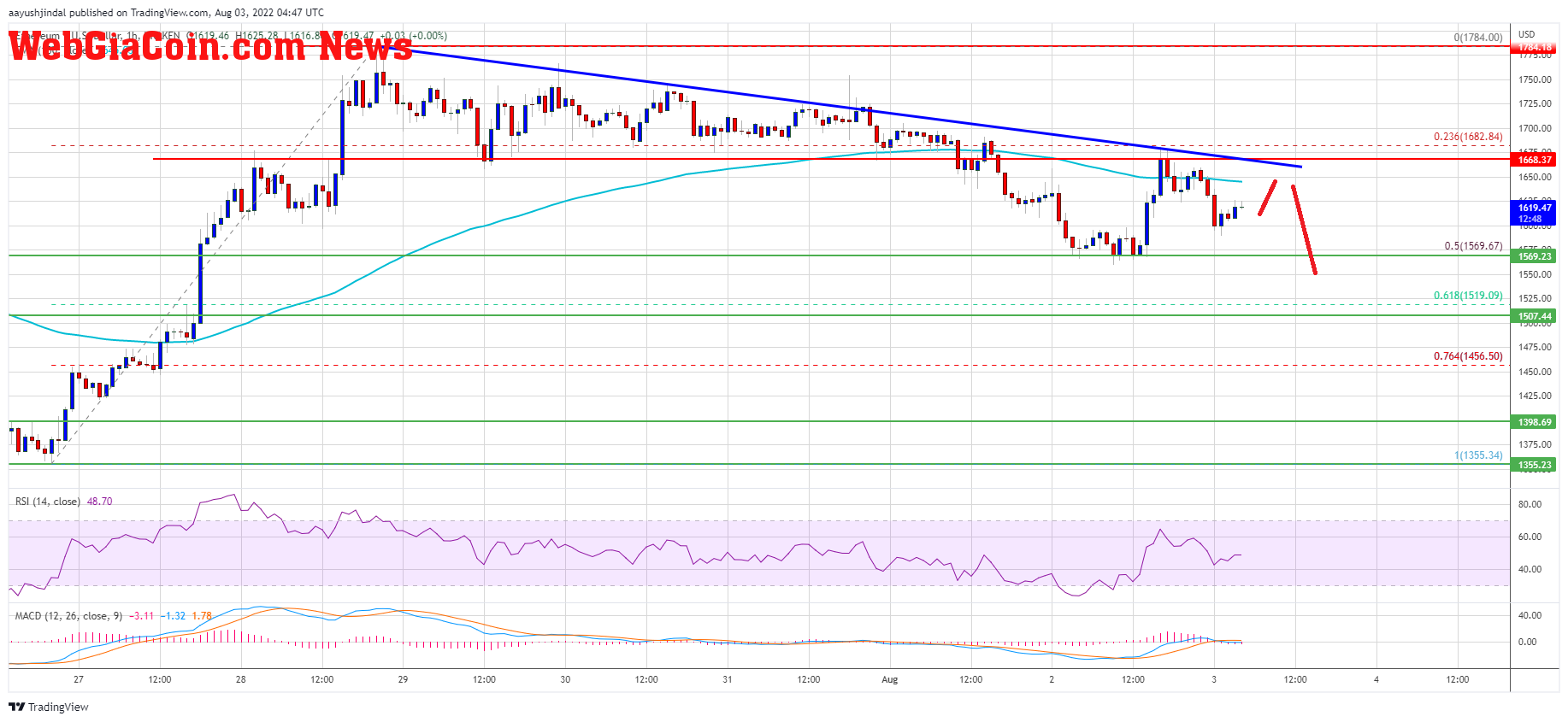
Task: Select the red 1784.18 price label
Action: (1535, 47)
